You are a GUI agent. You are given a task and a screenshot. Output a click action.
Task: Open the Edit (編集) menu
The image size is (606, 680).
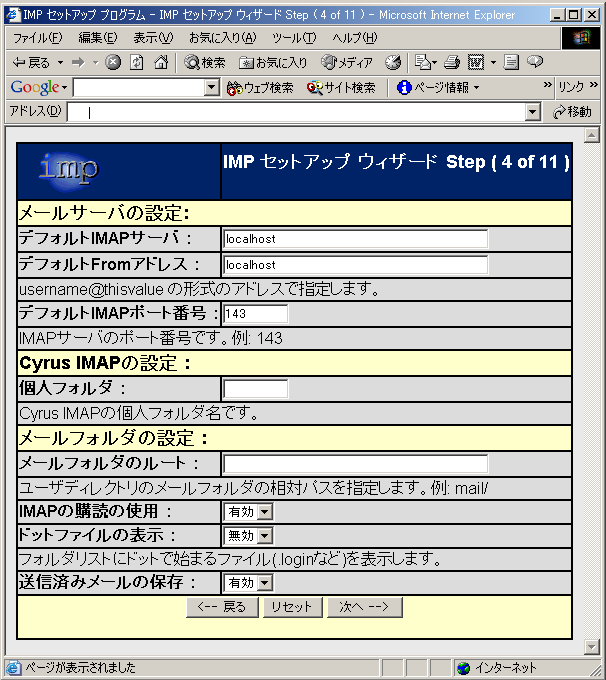tap(98, 38)
